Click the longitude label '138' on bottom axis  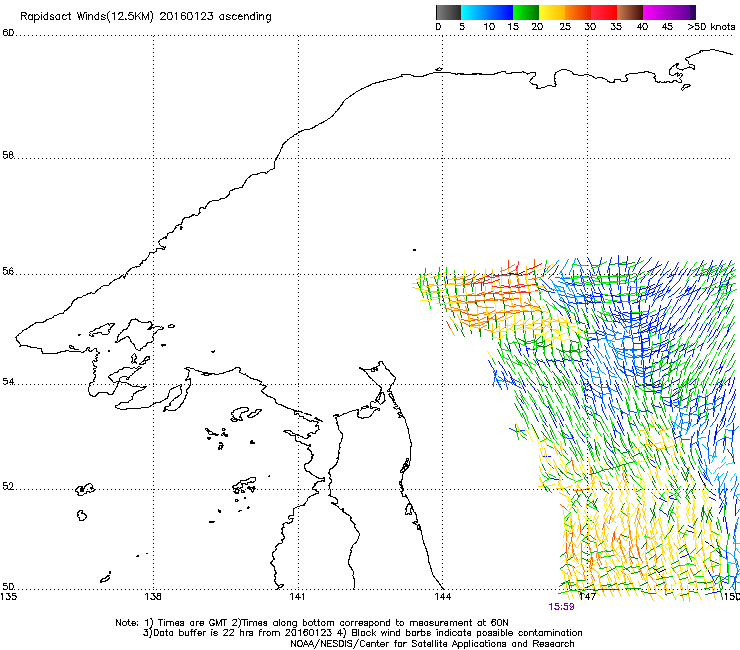coord(153,596)
